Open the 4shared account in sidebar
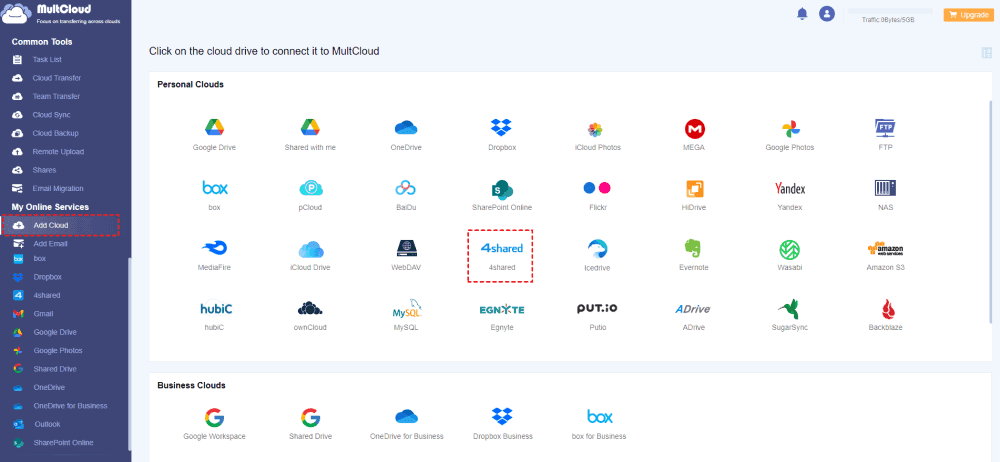This screenshot has height=462, width=1000. pyautogui.click(x=47, y=295)
